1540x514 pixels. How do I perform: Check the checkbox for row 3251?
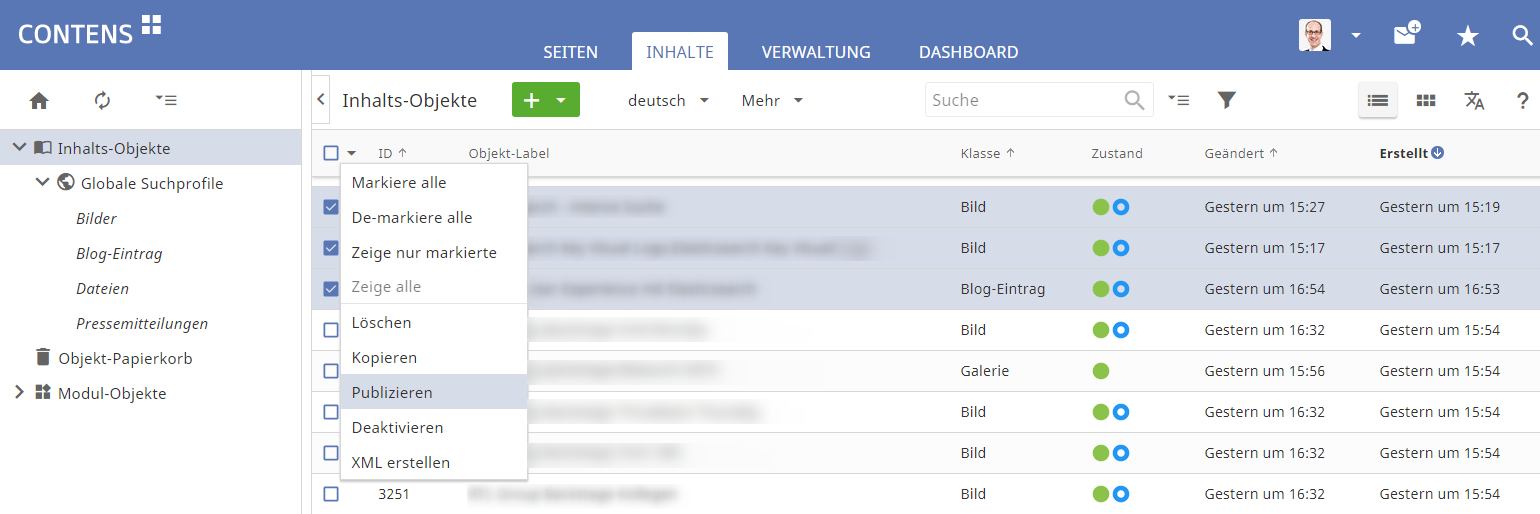click(x=331, y=494)
